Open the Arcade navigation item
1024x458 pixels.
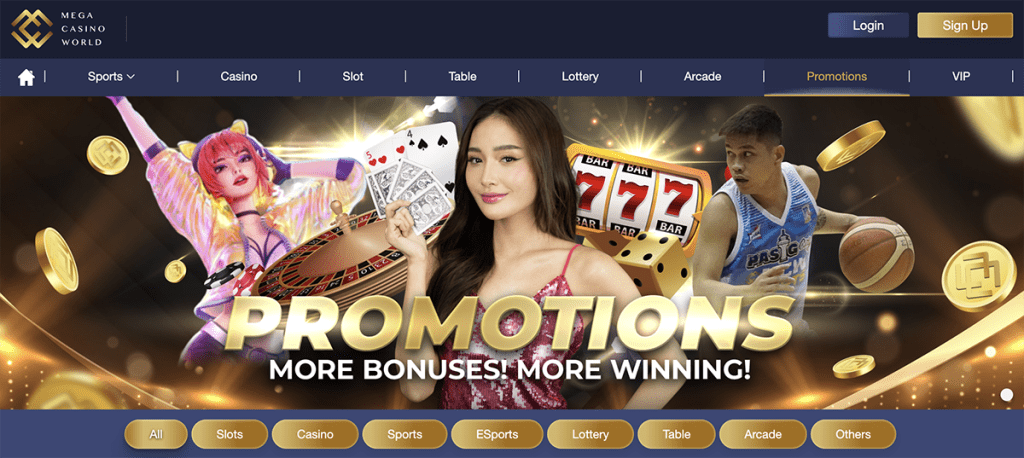click(702, 76)
